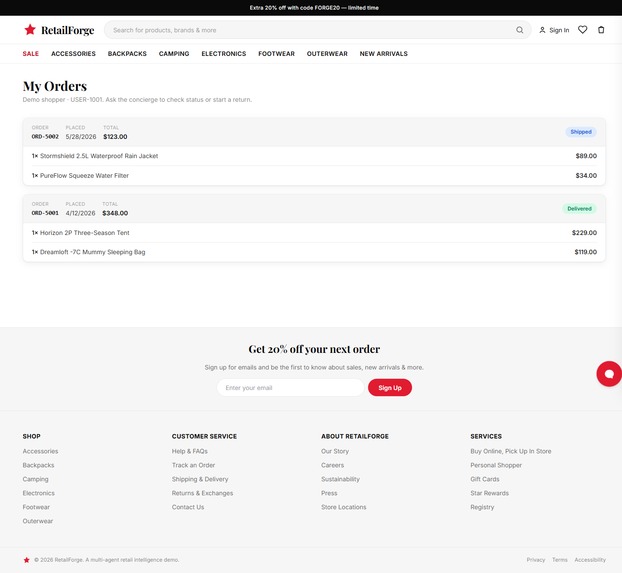The height and width of the screenshot is (573, 622).
Task: Open the FOOTWEAR category
Action: click(x=276, y=54)
